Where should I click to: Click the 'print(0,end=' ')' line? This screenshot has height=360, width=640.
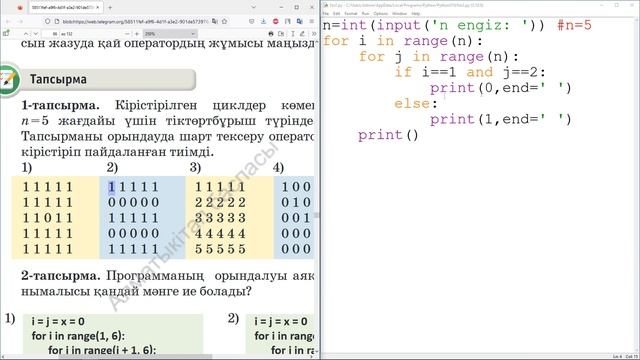pos(501,88)
